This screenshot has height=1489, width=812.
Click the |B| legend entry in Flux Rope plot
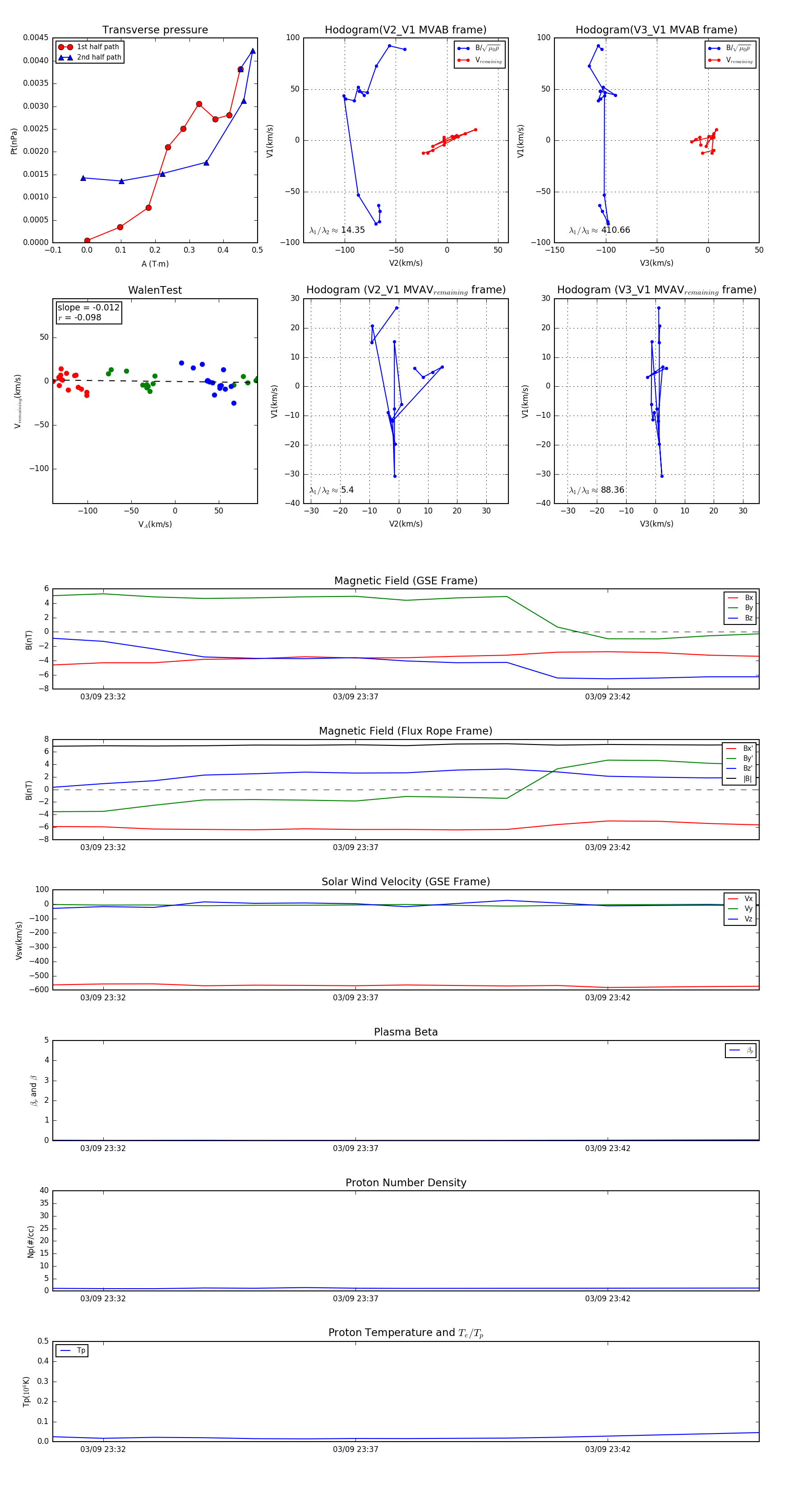739,779
